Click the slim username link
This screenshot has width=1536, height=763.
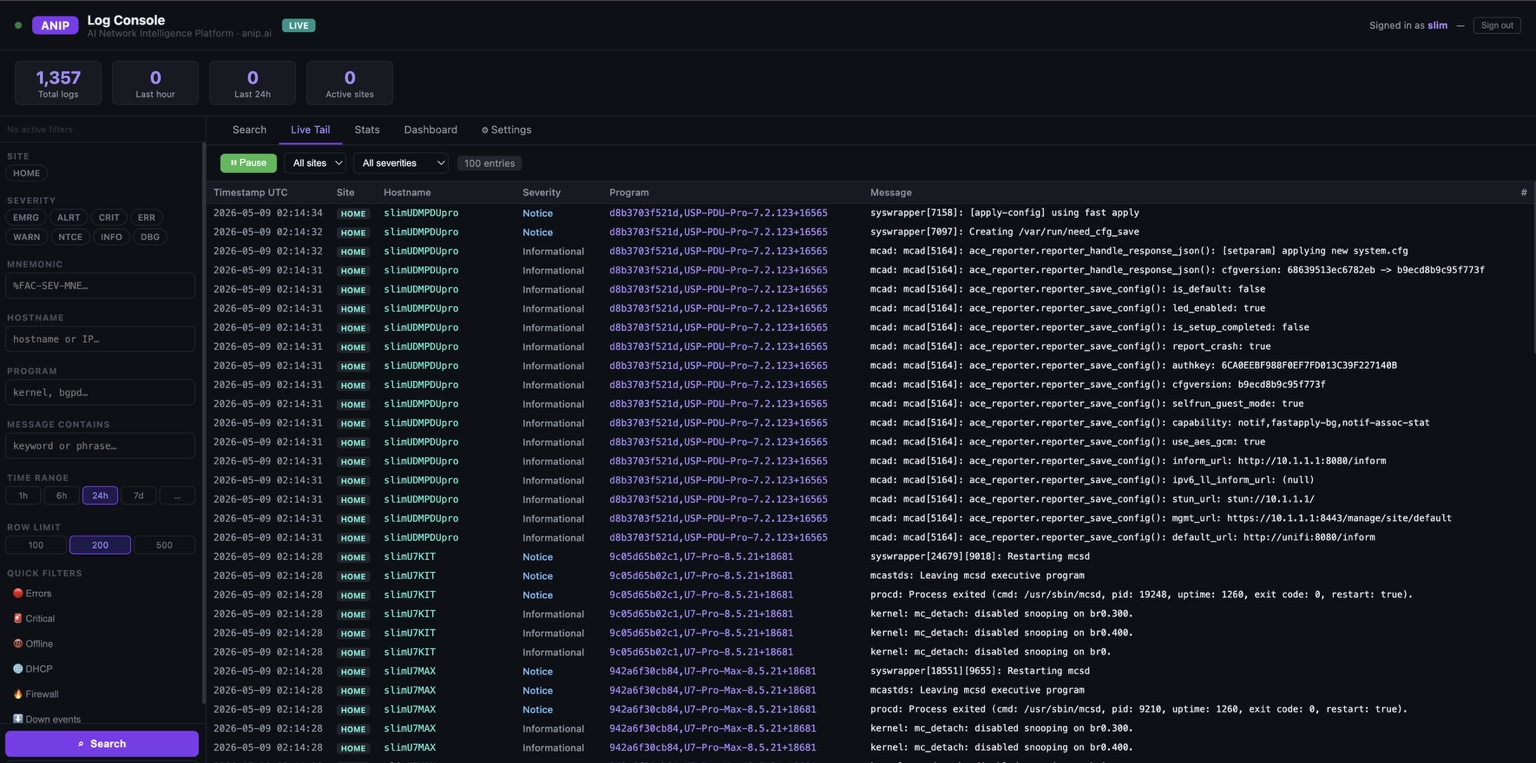(1437, 25)
